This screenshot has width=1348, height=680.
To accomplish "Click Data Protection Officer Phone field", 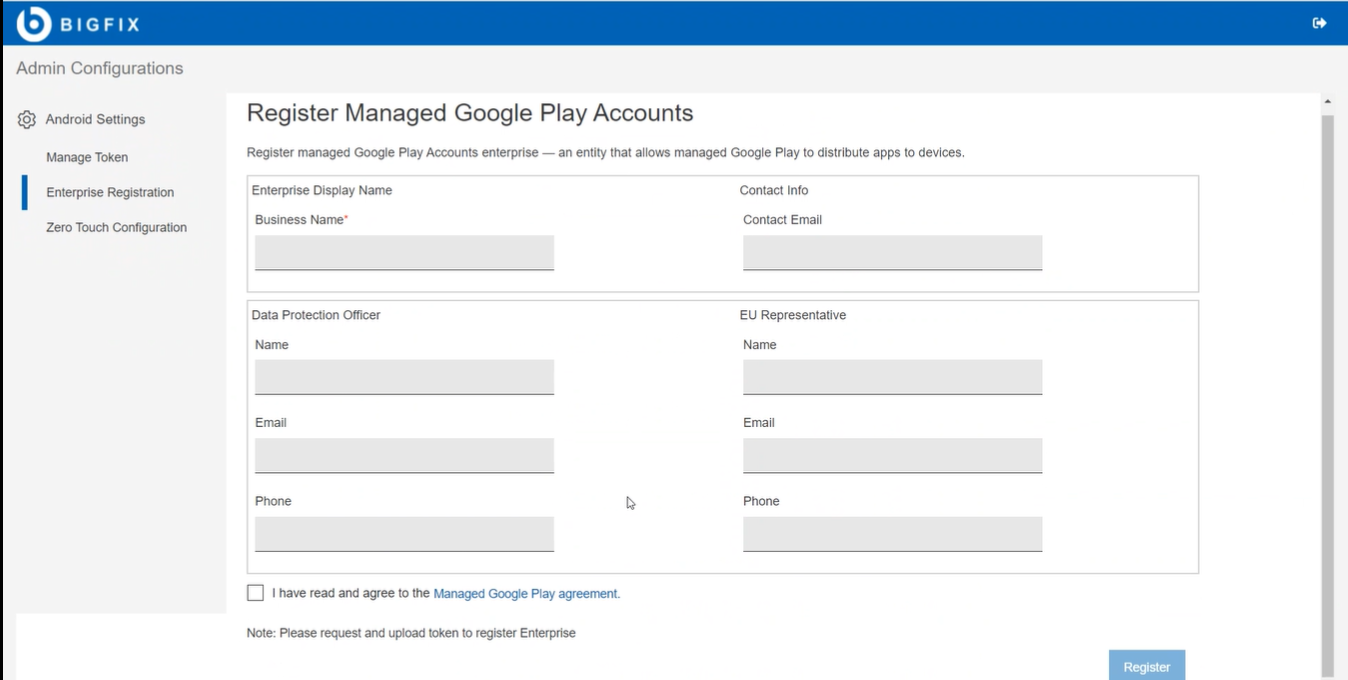I will tap(404, 533).
